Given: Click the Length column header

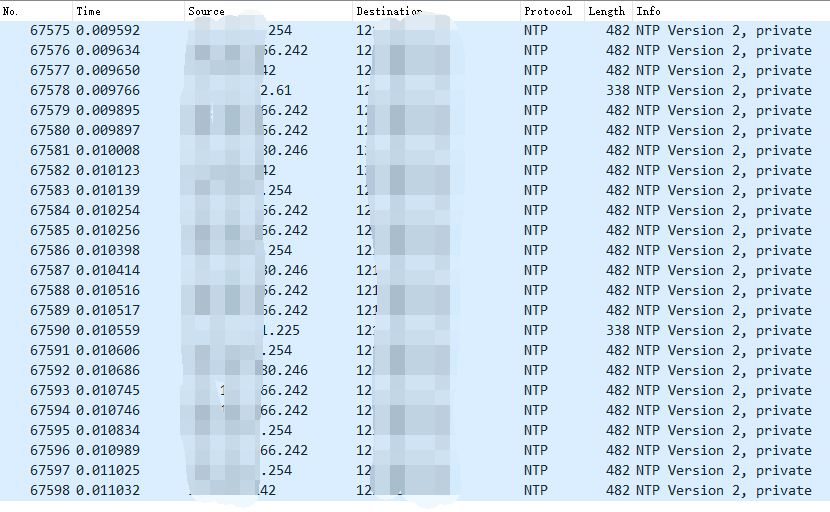Looking at the screenshot, I should tap(606, 11).
